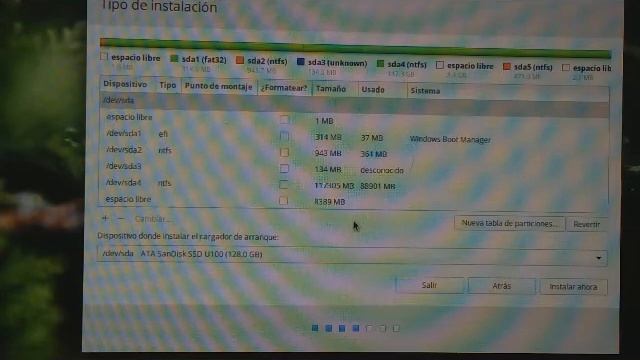
Task: Click the Tipo column header
Action: 168,85
